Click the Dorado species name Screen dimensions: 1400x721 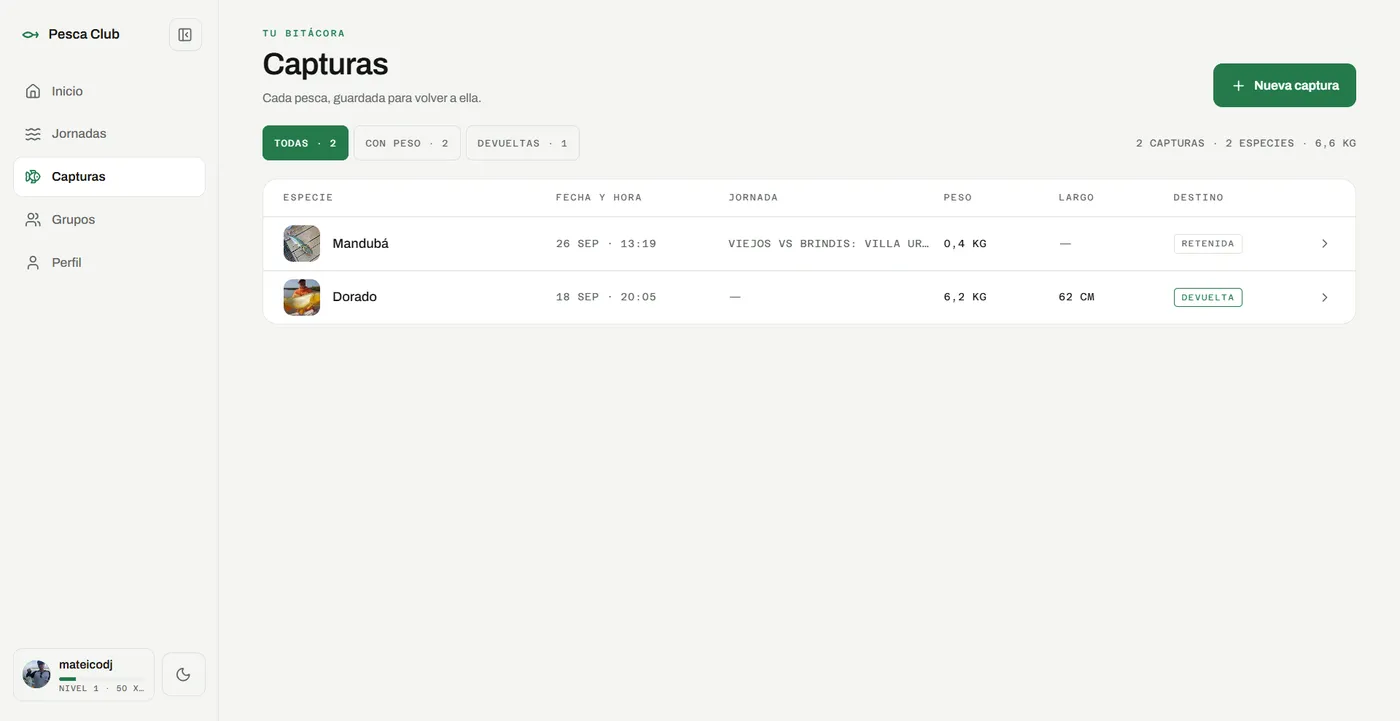(x=354, y=297)
